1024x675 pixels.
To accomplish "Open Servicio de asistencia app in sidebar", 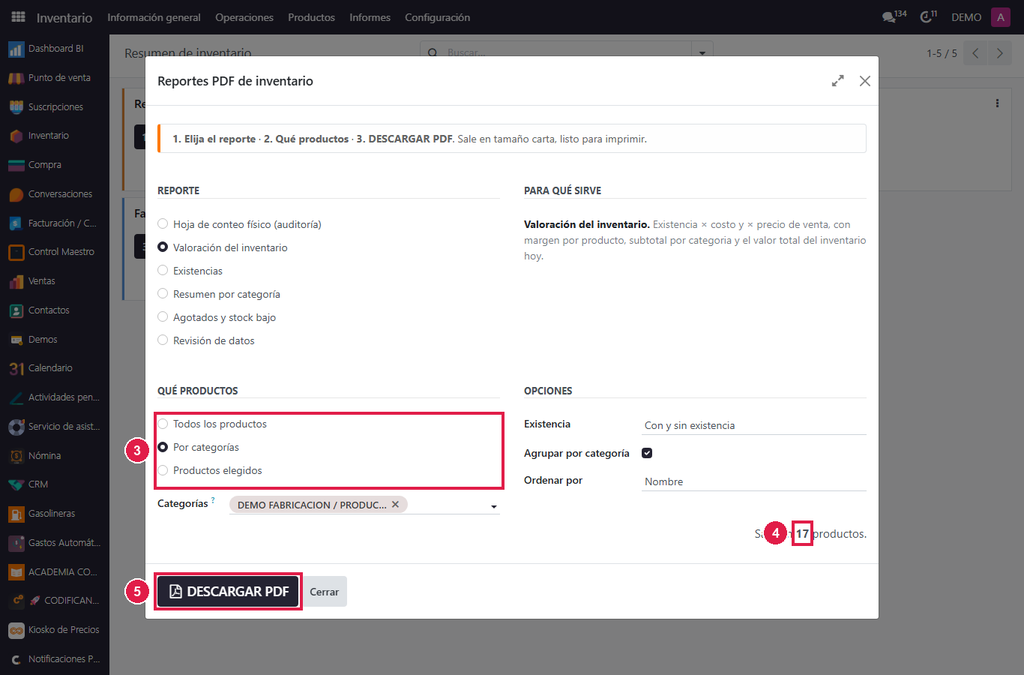I will (x=55, y=426).
